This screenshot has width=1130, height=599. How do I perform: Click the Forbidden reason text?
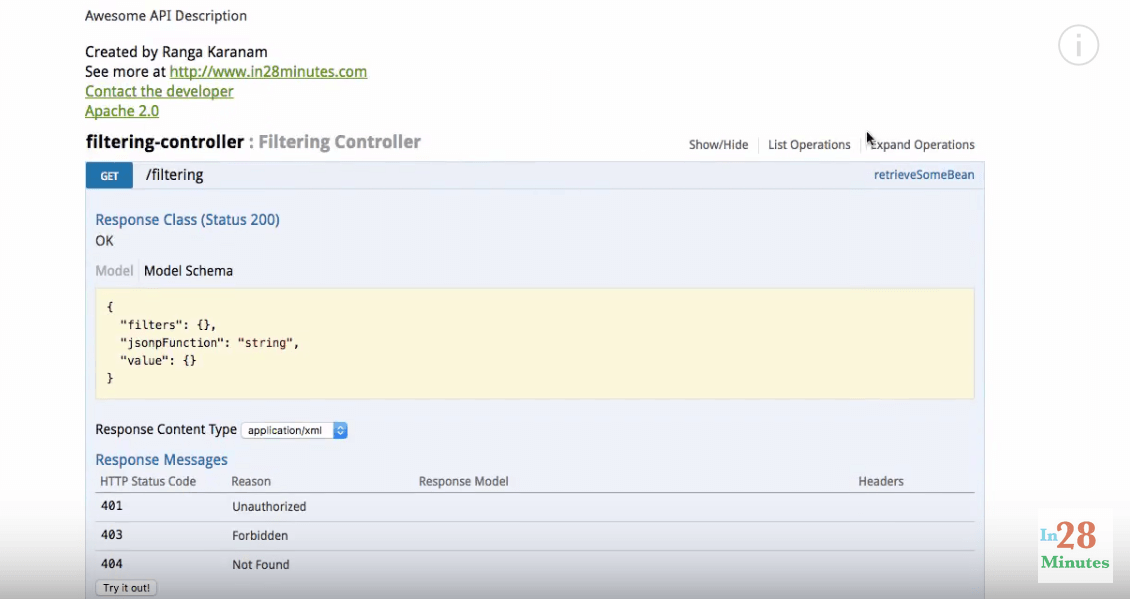(x=259, y=536)
